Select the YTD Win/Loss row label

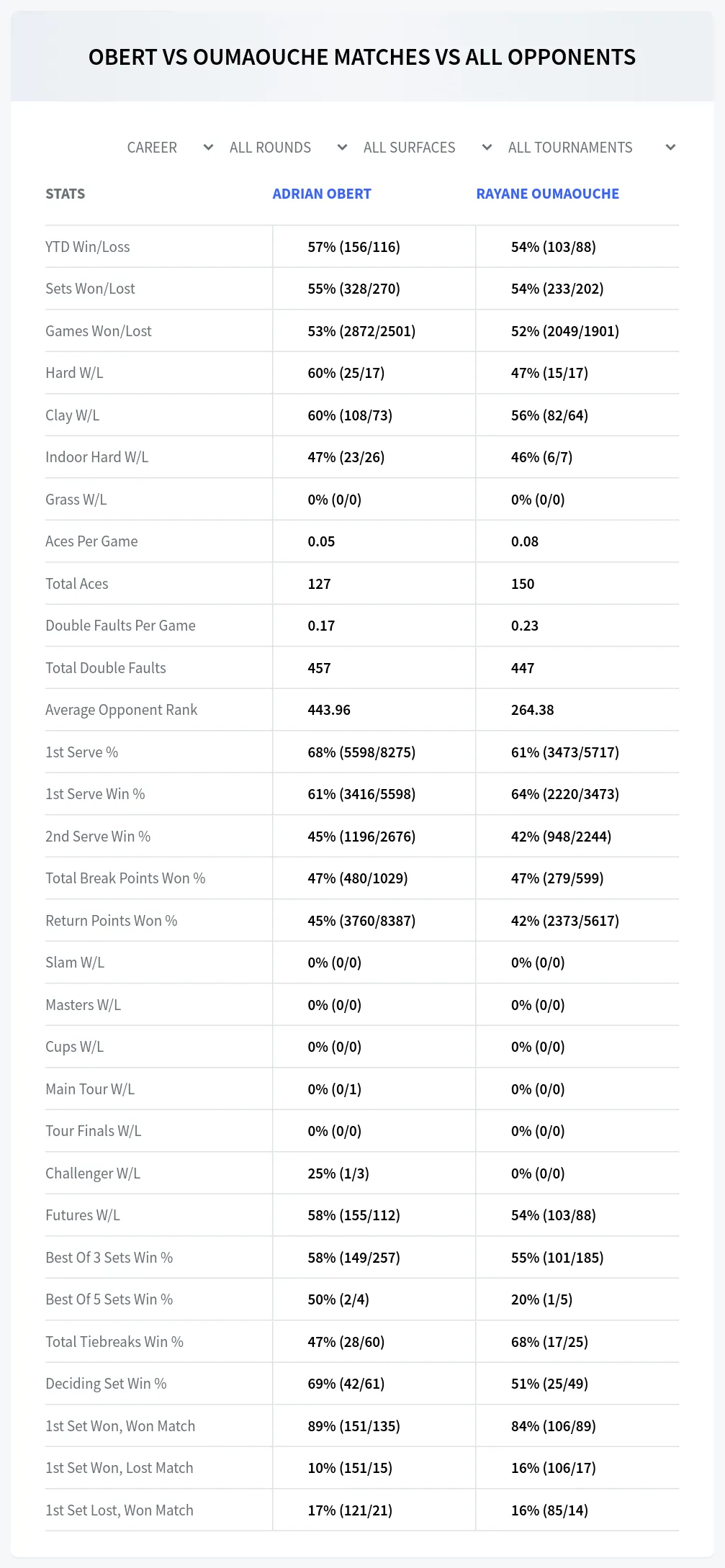pos(88,247)
